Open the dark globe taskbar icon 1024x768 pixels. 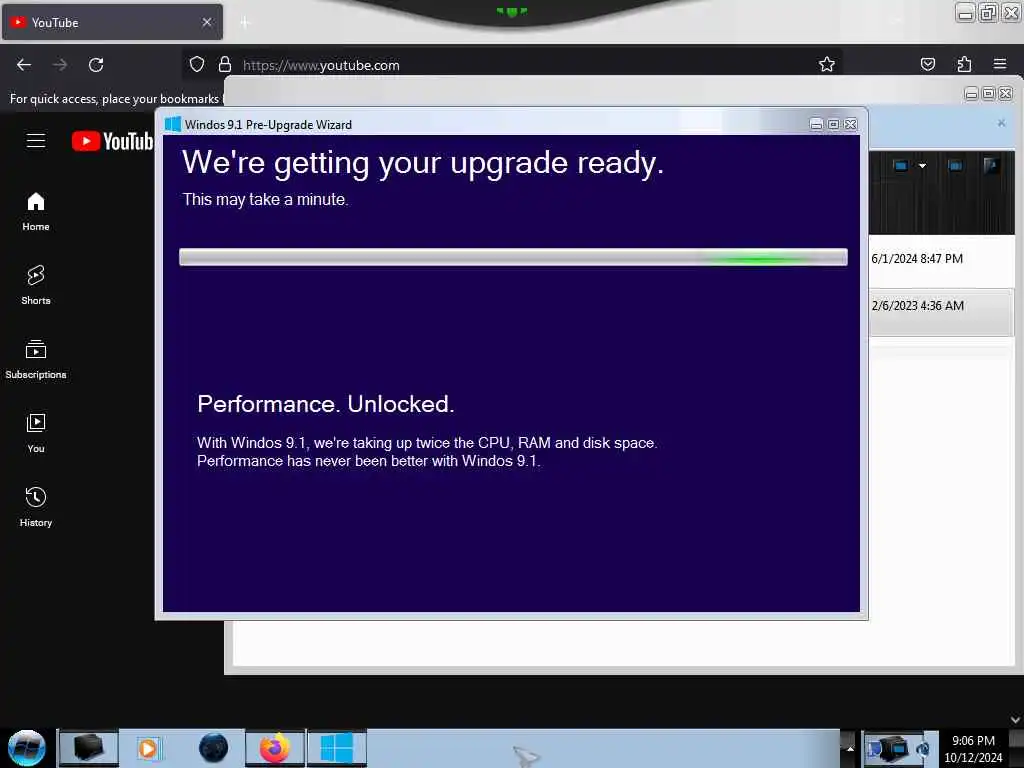214,748
